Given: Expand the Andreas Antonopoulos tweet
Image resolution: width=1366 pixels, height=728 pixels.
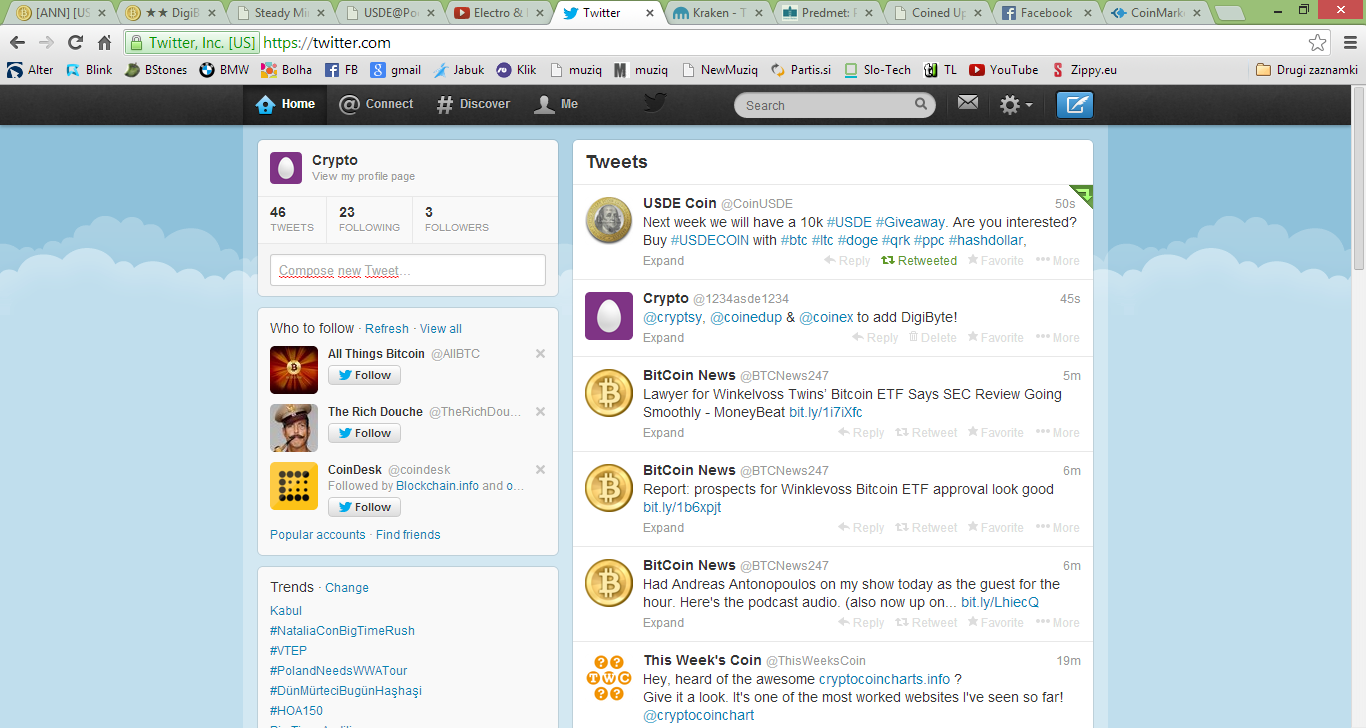Looking at the screenshot, I should coord(664,622).
